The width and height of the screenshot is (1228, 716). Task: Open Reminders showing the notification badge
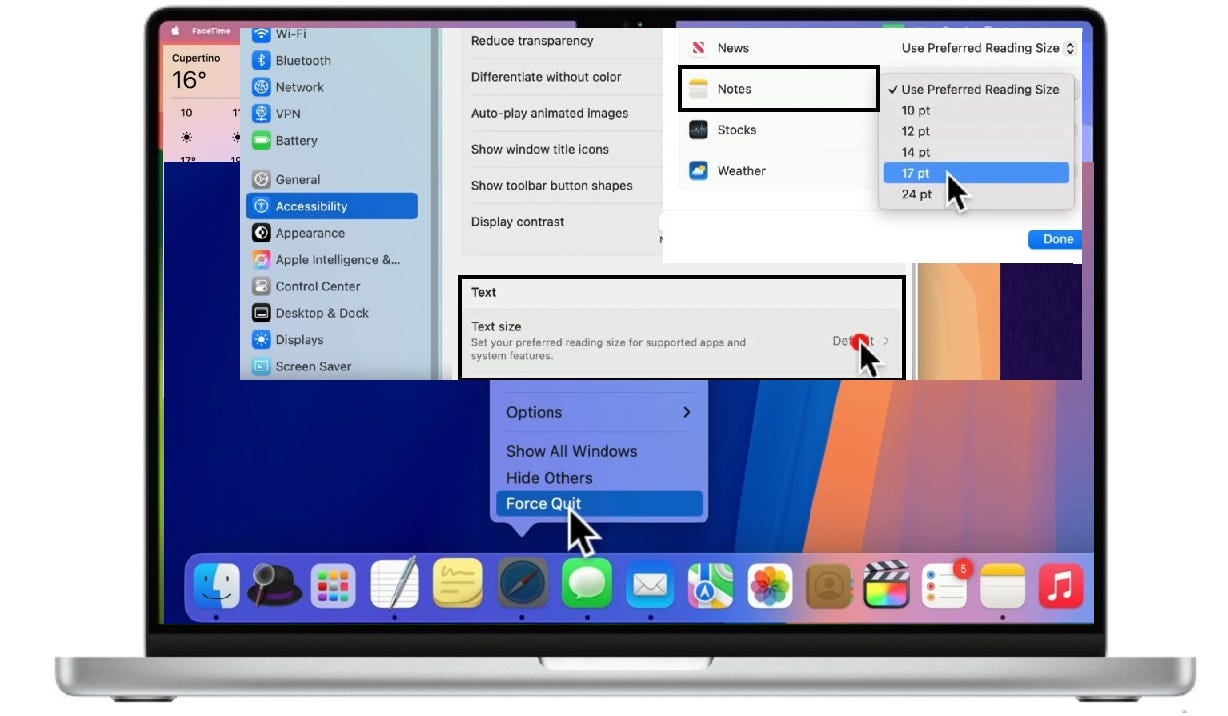click(x=944, y=587)
